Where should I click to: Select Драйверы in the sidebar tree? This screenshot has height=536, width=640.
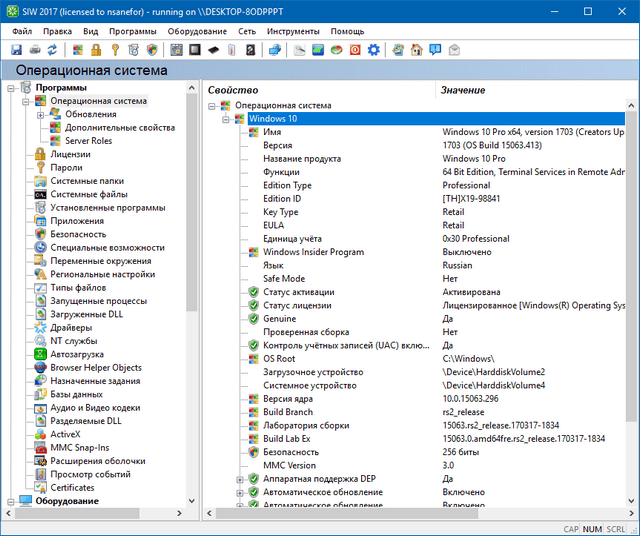[71, 327]
